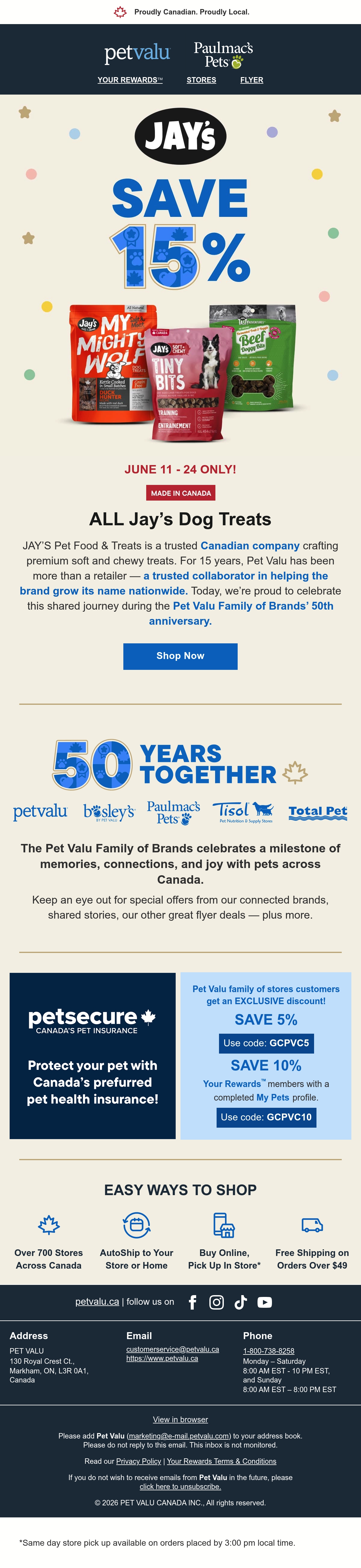Open the TikTok icon in footer
361x1568 pixels.
(241, 1302)
